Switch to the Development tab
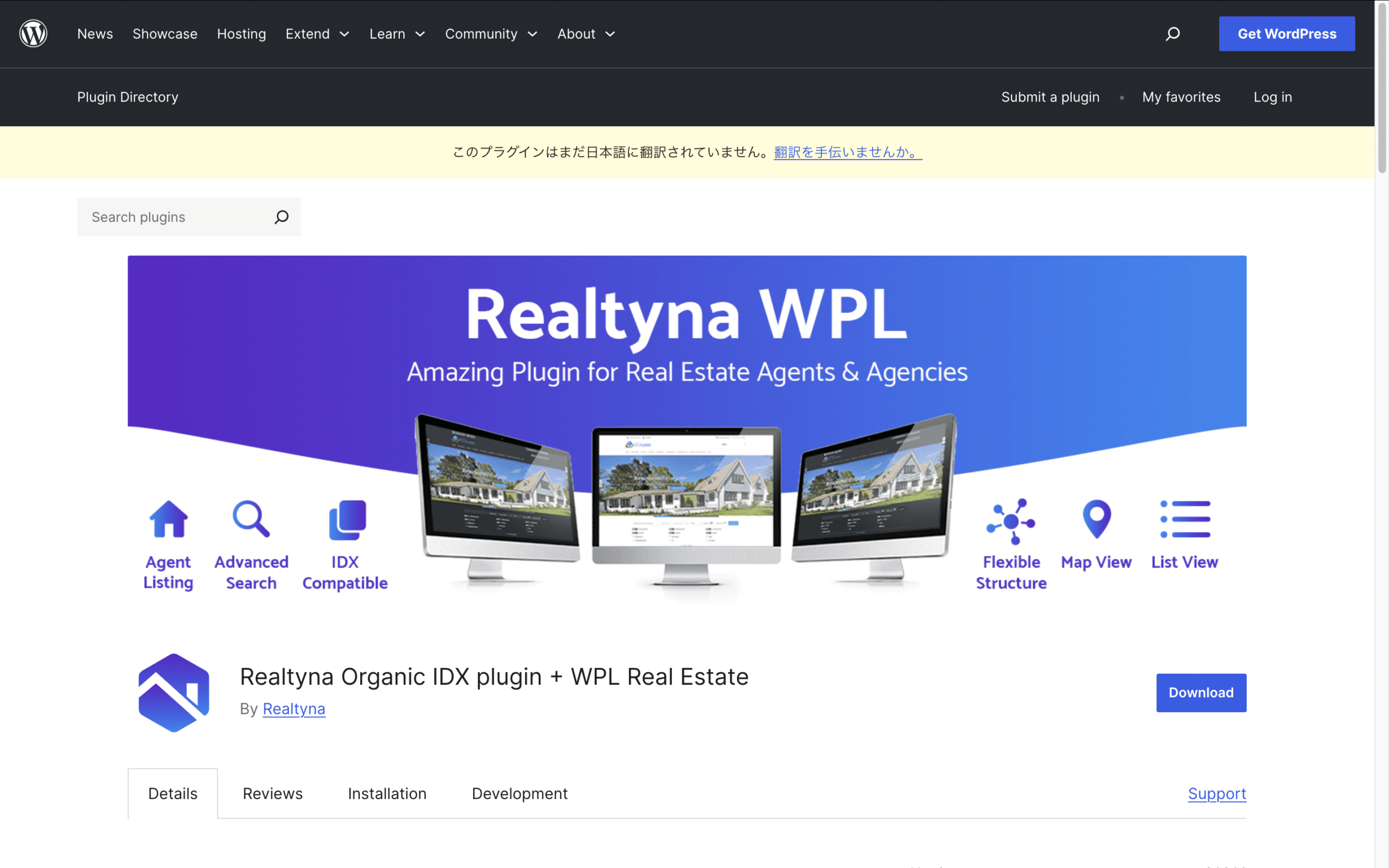This screenshot has width=1389, height=868. (519, 793)
